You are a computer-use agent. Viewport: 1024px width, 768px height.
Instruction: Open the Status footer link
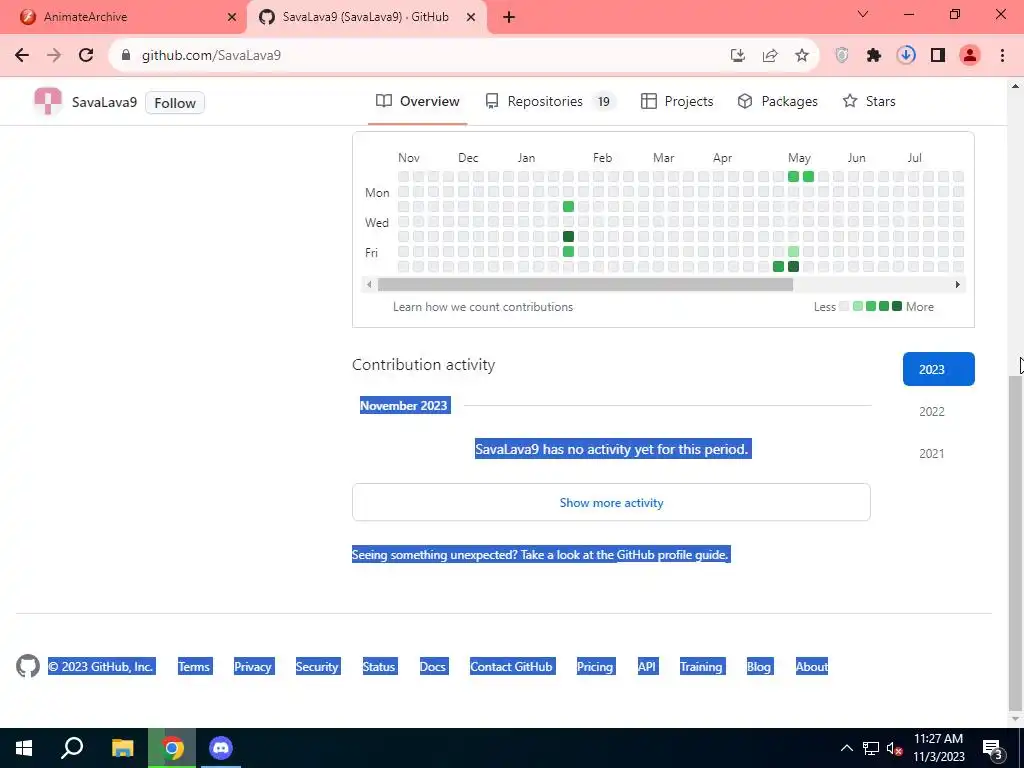379,667
